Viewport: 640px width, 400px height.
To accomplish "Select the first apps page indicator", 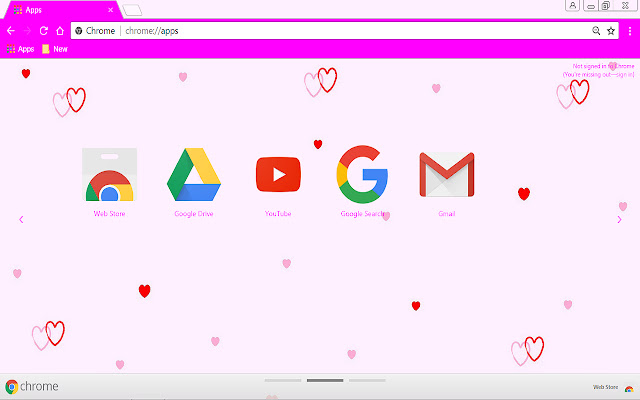I will [x=283, y=380].
